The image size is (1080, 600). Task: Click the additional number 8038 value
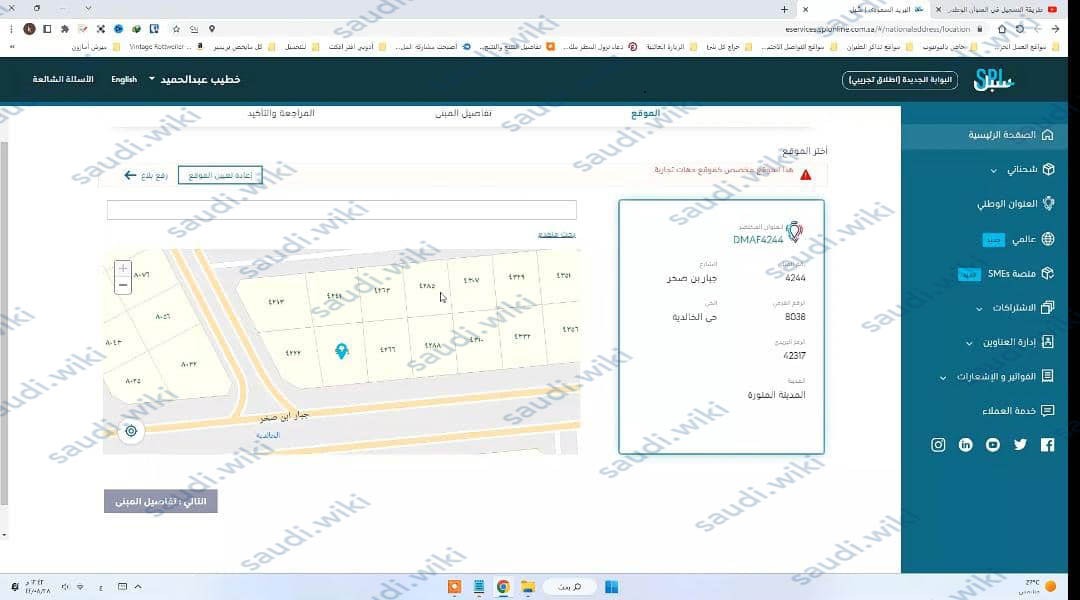tap(795, 317)
